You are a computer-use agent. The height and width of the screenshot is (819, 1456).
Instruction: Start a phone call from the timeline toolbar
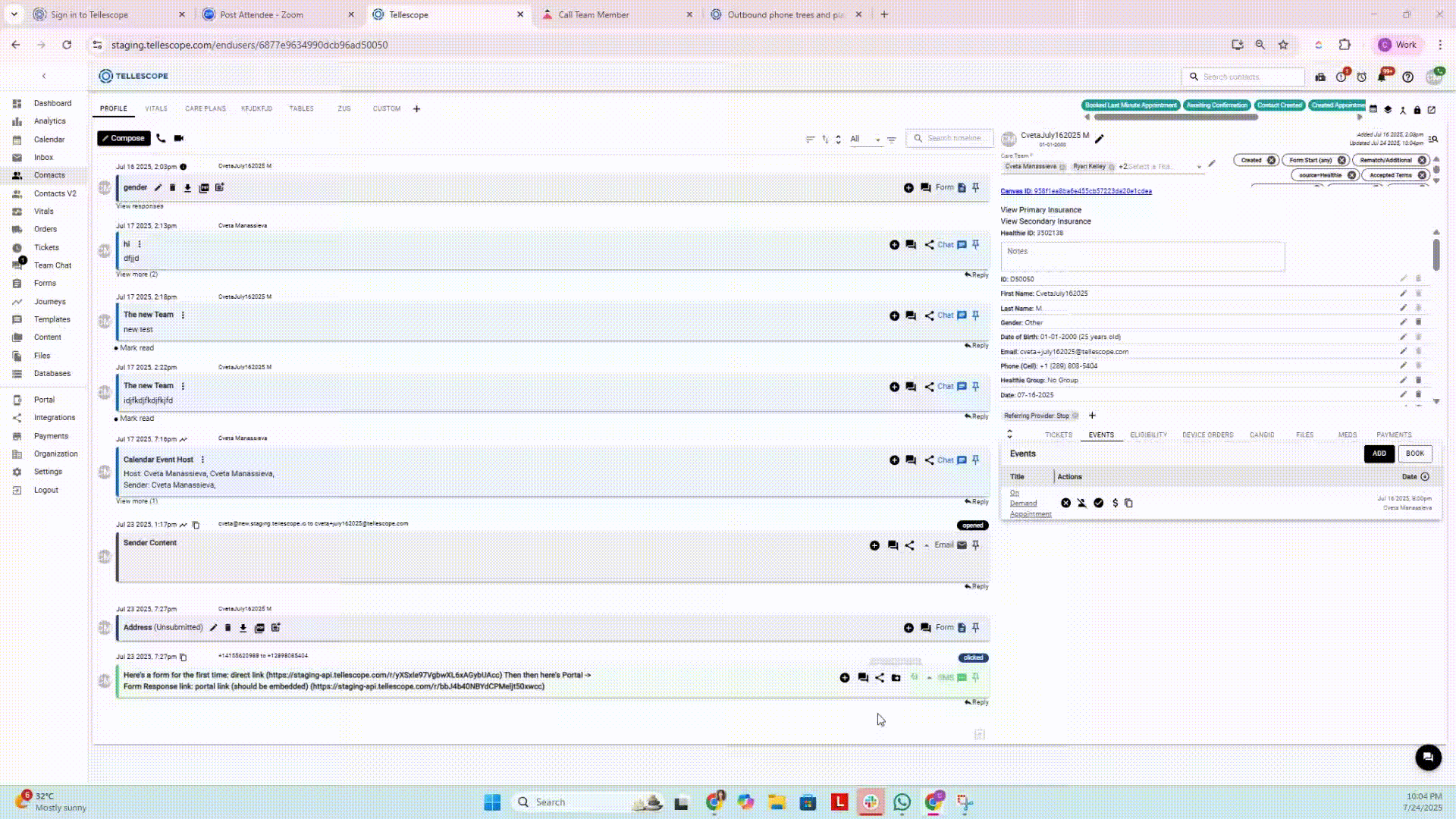pos(161,138)
